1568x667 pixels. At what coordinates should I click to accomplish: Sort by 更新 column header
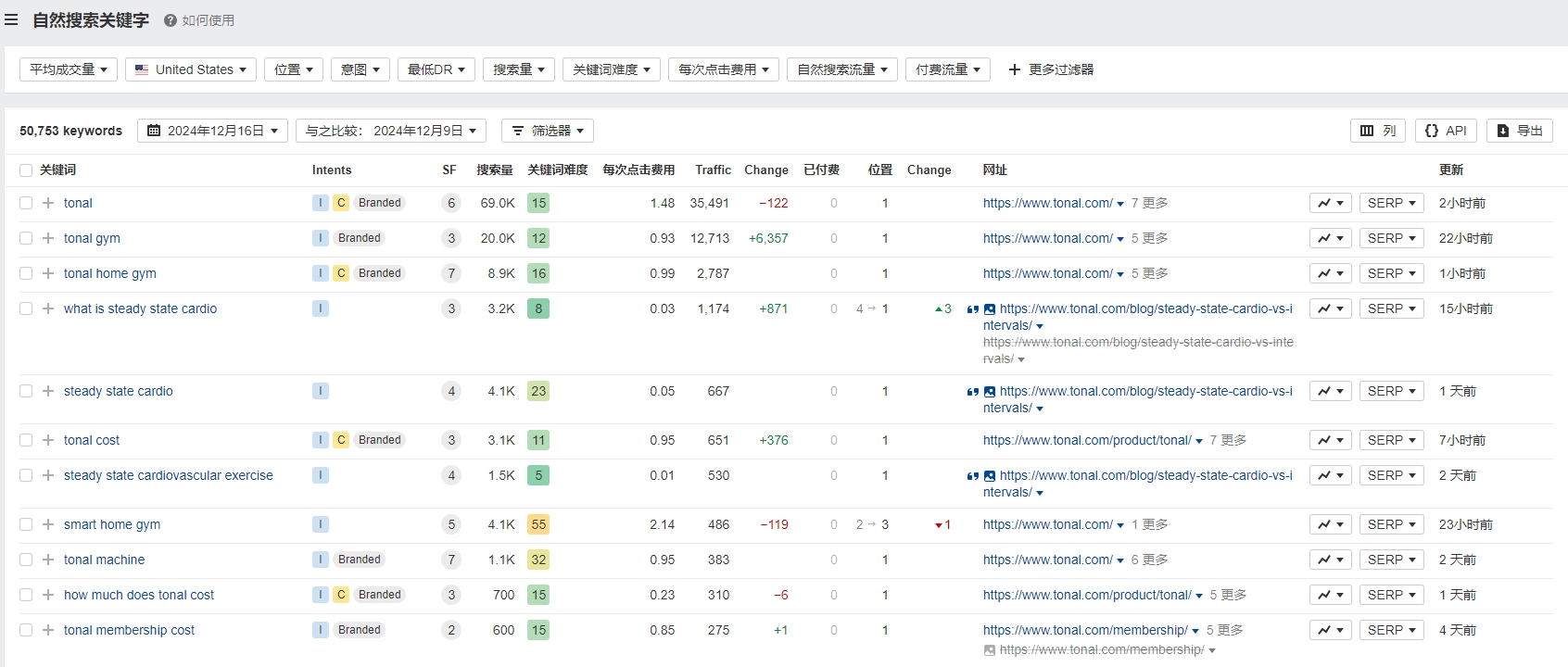click(1451, 170)
